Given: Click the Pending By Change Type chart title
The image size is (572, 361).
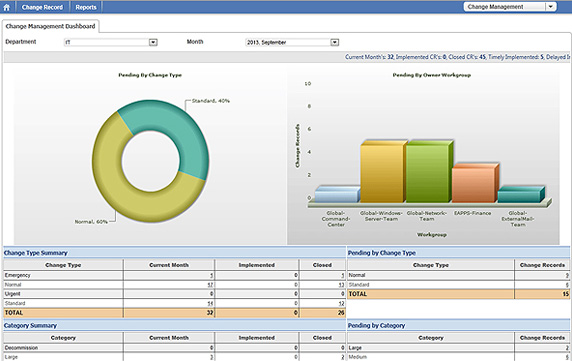Looking at the screenshot, I should pos(150,75).
